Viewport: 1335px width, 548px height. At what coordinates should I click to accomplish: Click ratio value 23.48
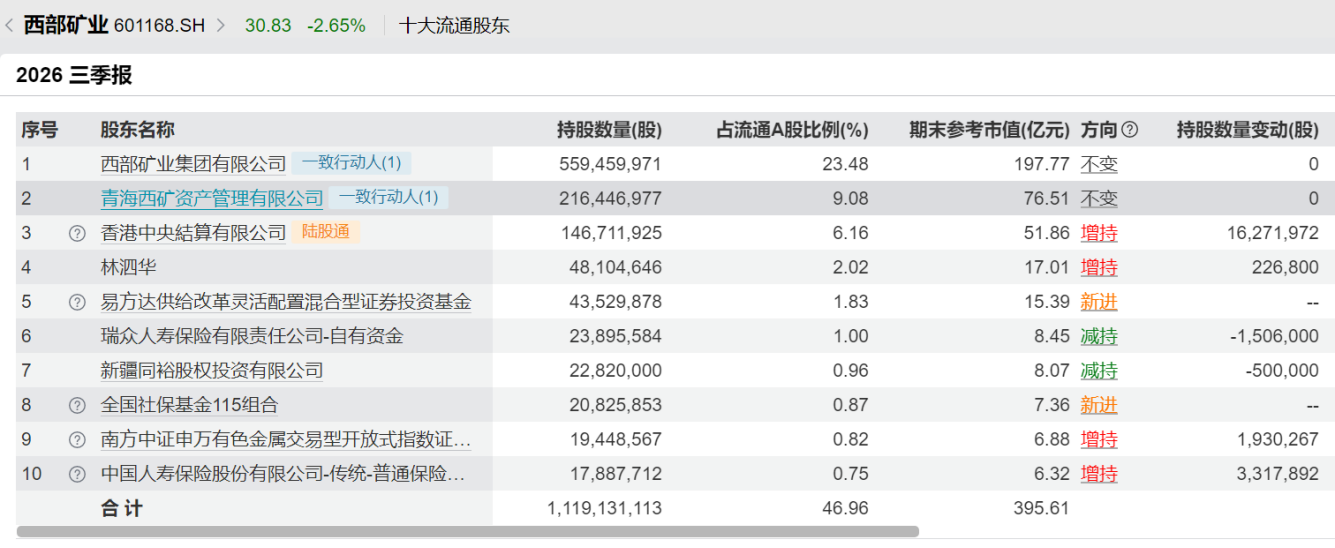(x=845, y=164)
